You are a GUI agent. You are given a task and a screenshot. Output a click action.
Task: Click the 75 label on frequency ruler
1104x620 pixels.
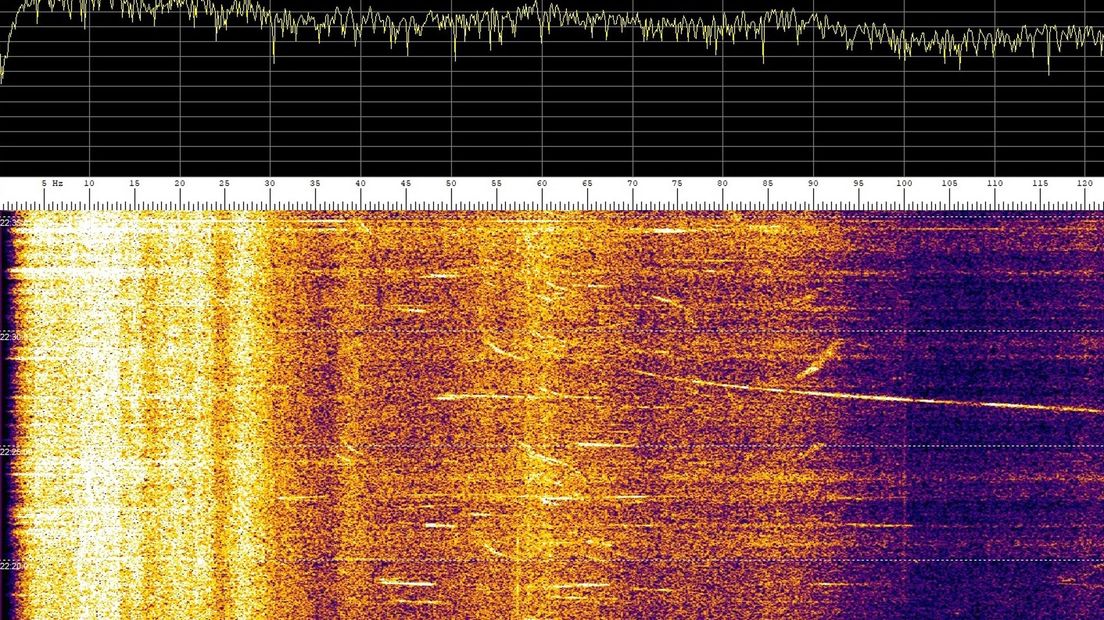point(678,184)
